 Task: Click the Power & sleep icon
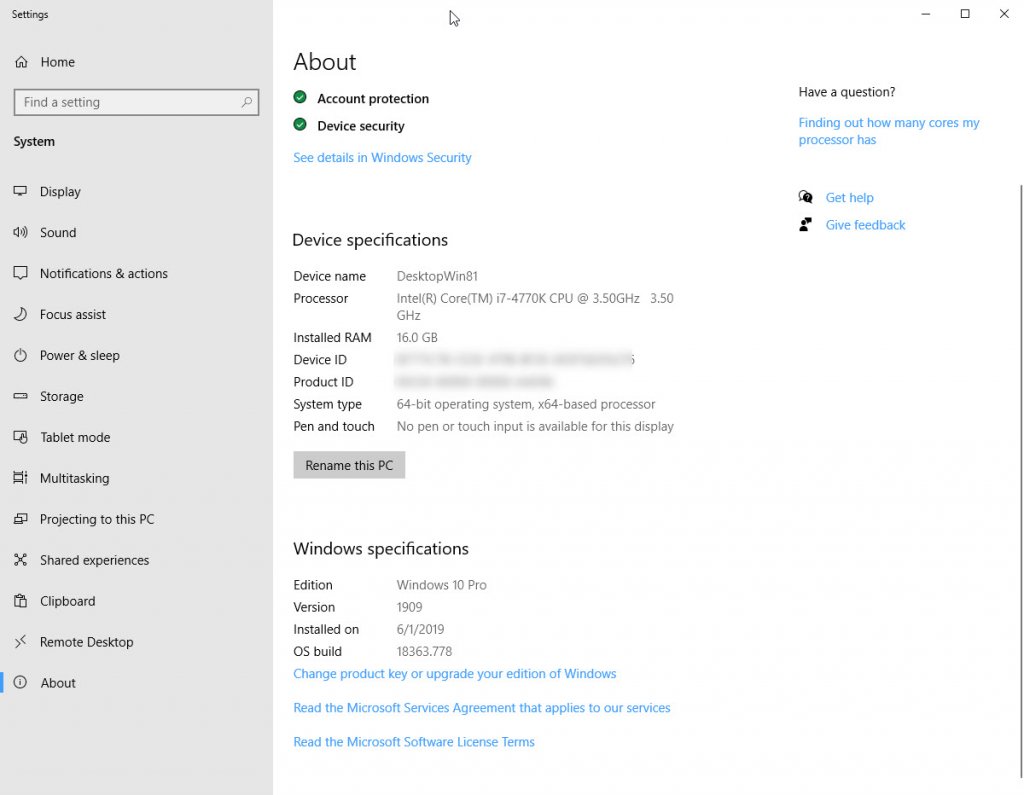20,355
